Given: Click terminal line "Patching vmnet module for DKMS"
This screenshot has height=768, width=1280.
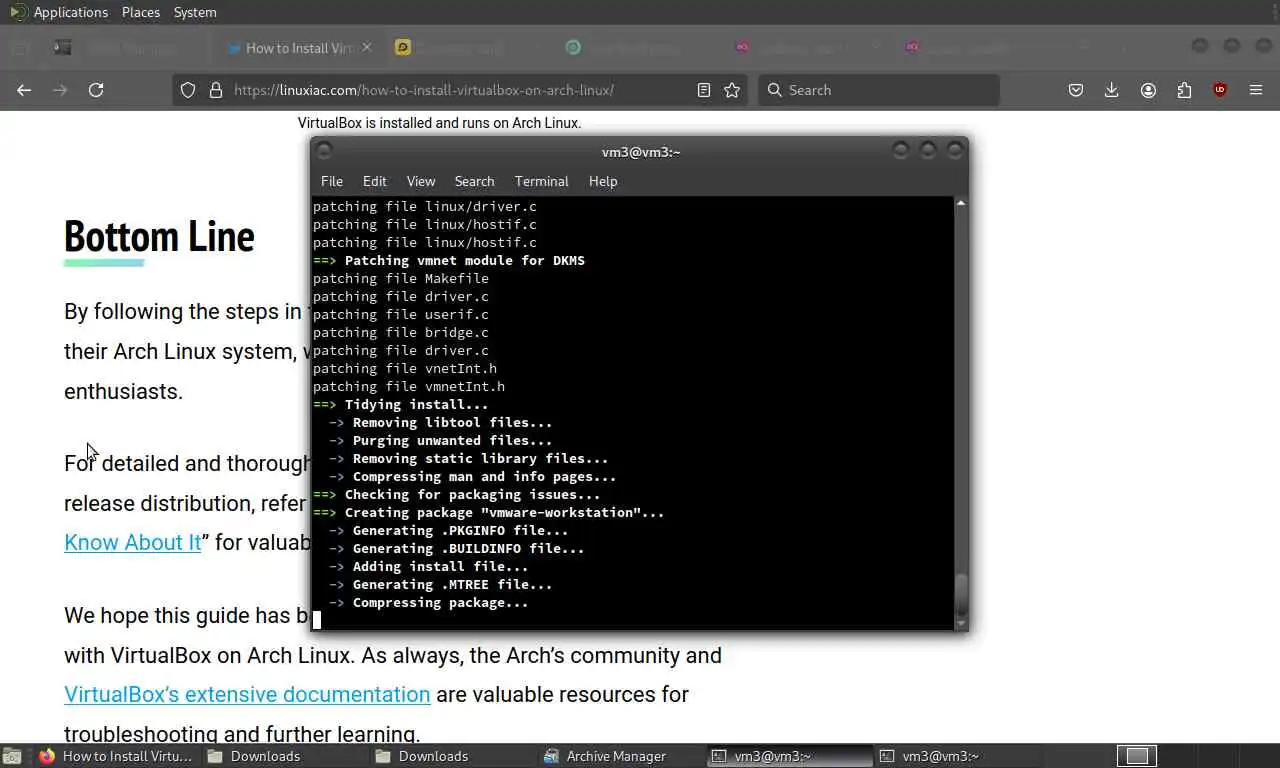Looking at the screenshot, I should click(465, 260).
